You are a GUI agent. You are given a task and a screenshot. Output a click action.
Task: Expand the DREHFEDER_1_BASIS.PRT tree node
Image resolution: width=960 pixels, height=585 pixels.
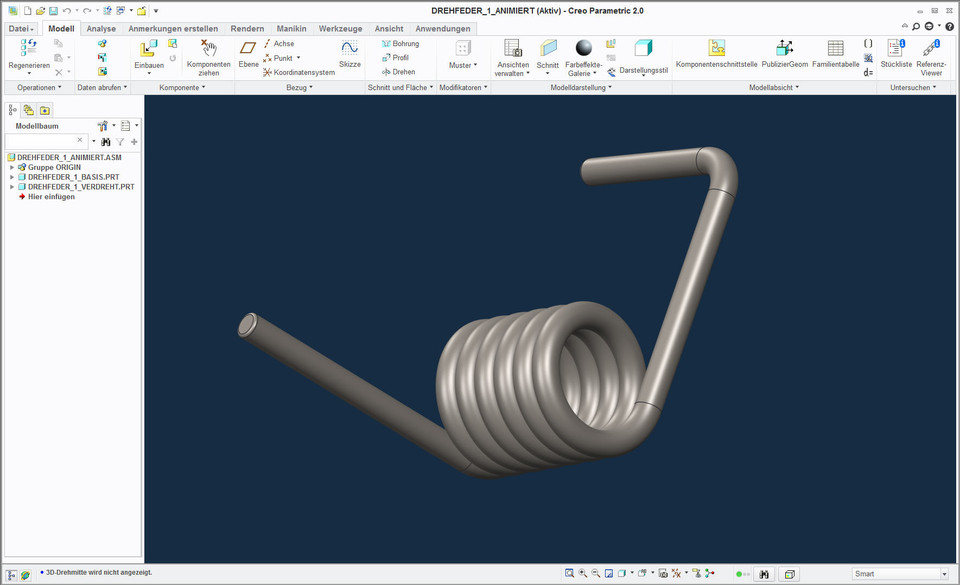(10, 177)
